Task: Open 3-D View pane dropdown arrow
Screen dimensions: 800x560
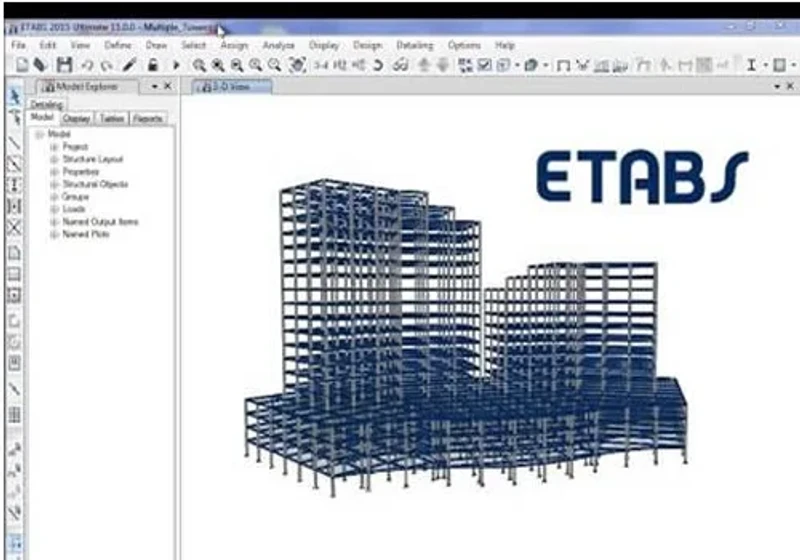Action: (x=777, y=87)
